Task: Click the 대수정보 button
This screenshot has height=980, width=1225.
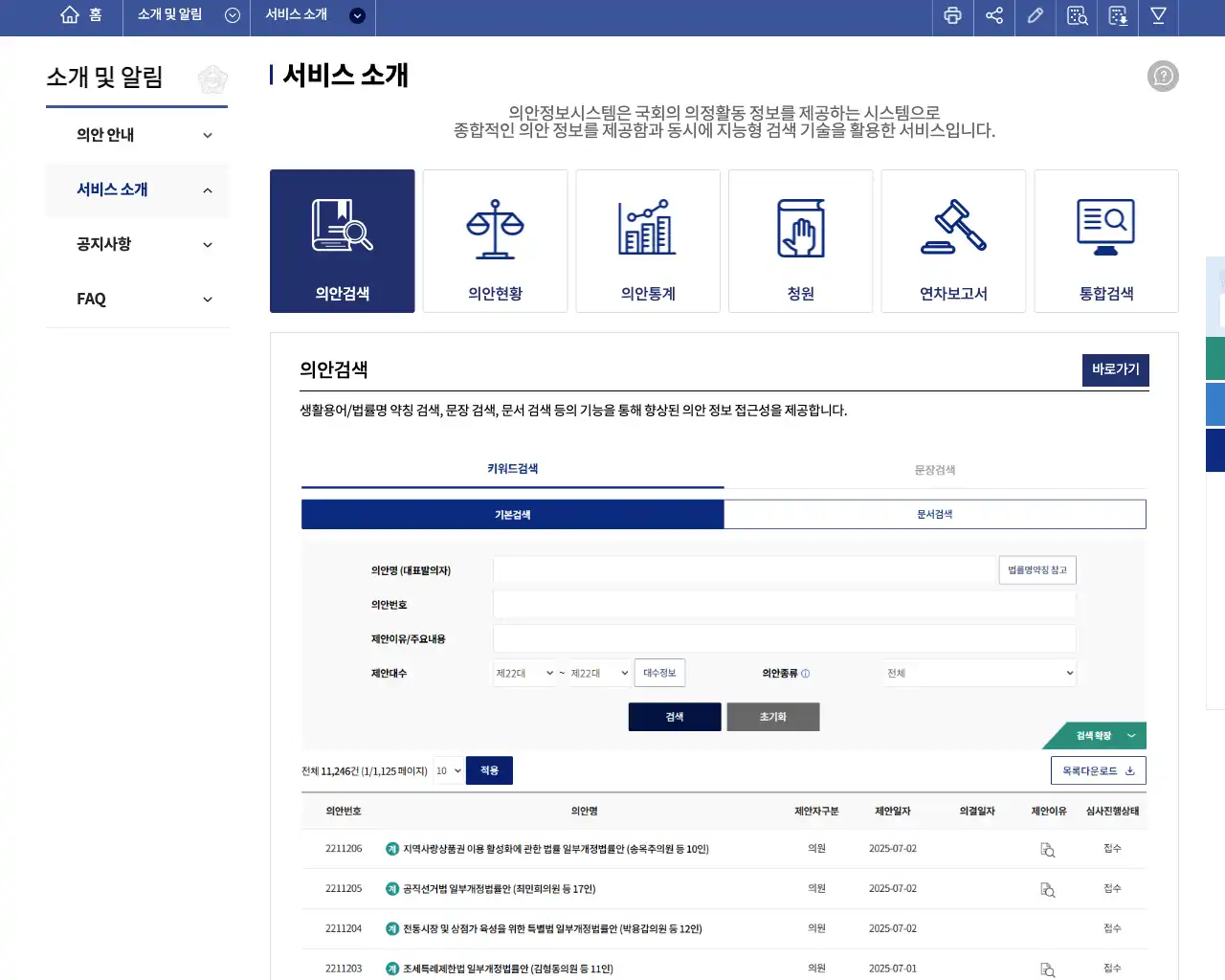Action: coord(659,674)
